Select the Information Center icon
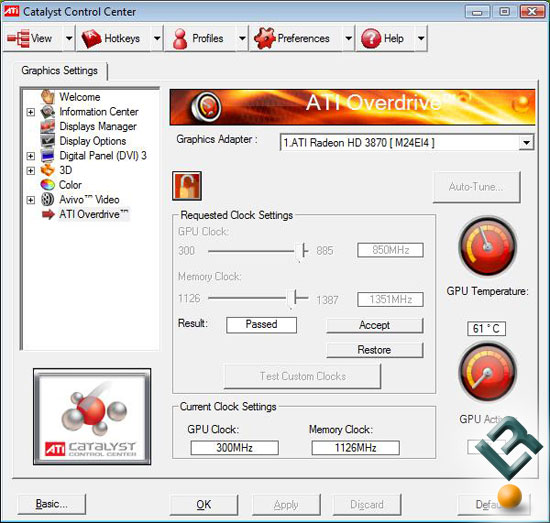 48,112
